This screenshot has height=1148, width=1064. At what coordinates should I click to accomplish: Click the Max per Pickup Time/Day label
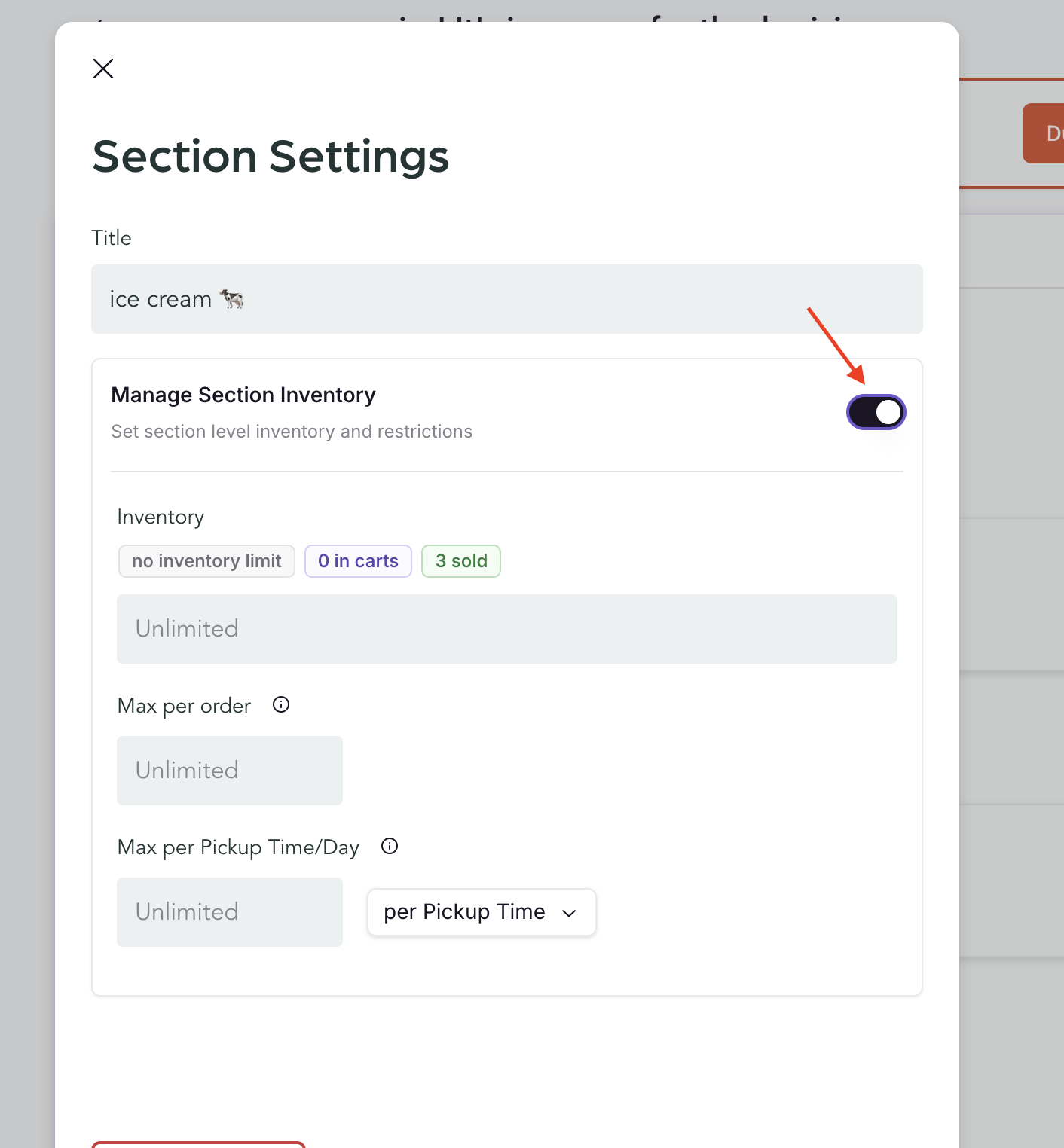click(x=238, y=847)
